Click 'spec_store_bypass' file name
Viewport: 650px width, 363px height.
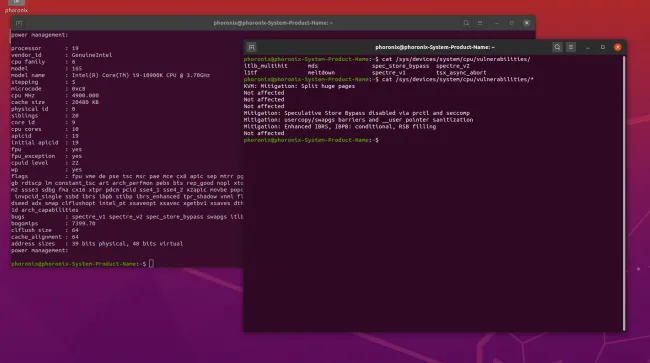coord(400,66)
